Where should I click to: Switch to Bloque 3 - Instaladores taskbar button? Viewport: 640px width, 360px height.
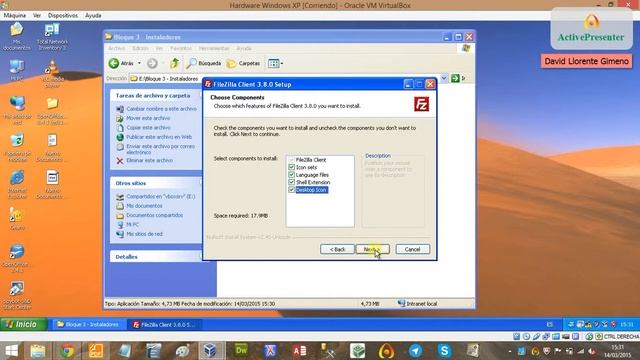[x=88, y=324]
